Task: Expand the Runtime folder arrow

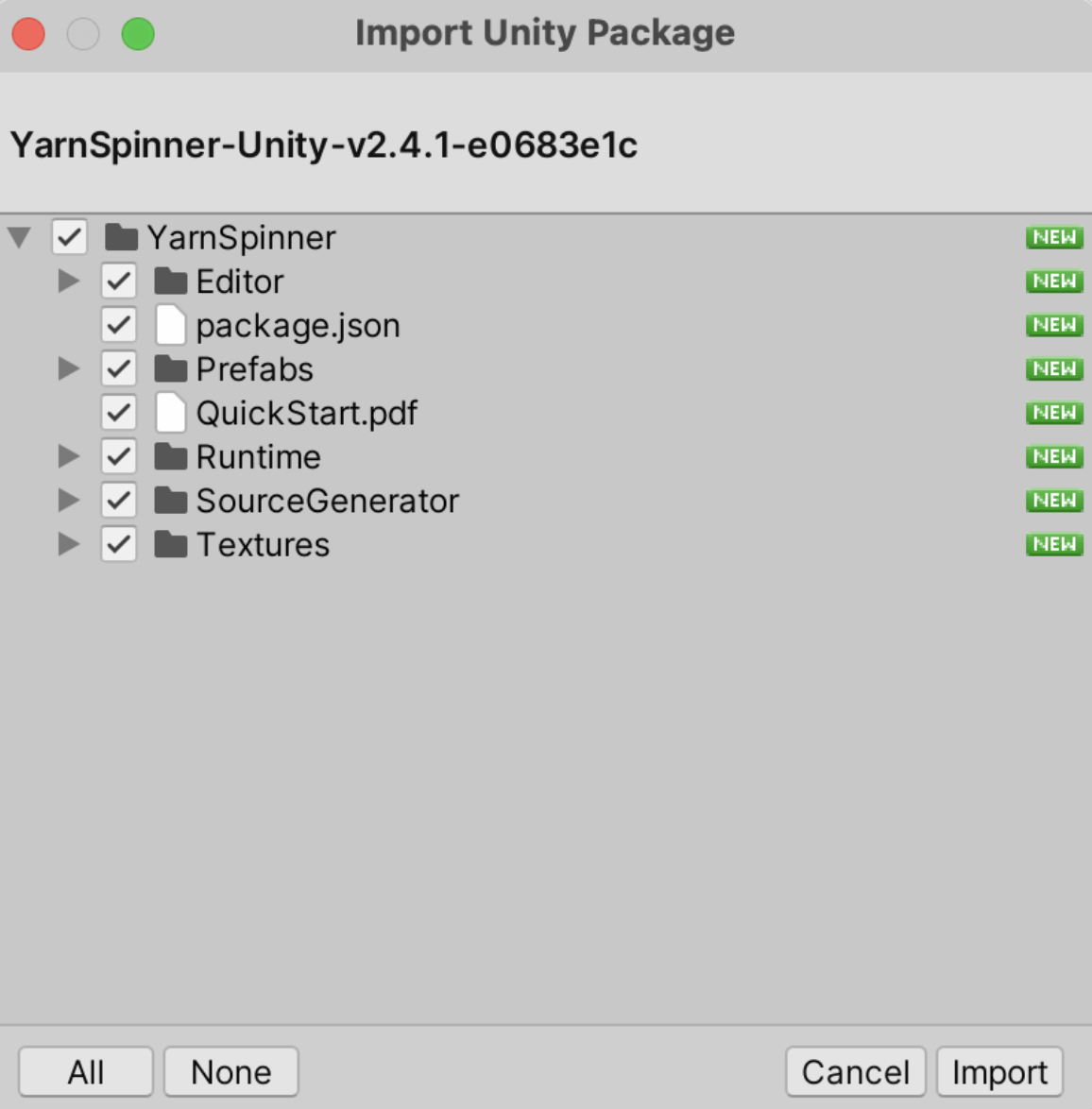Action: coord(69,457)
